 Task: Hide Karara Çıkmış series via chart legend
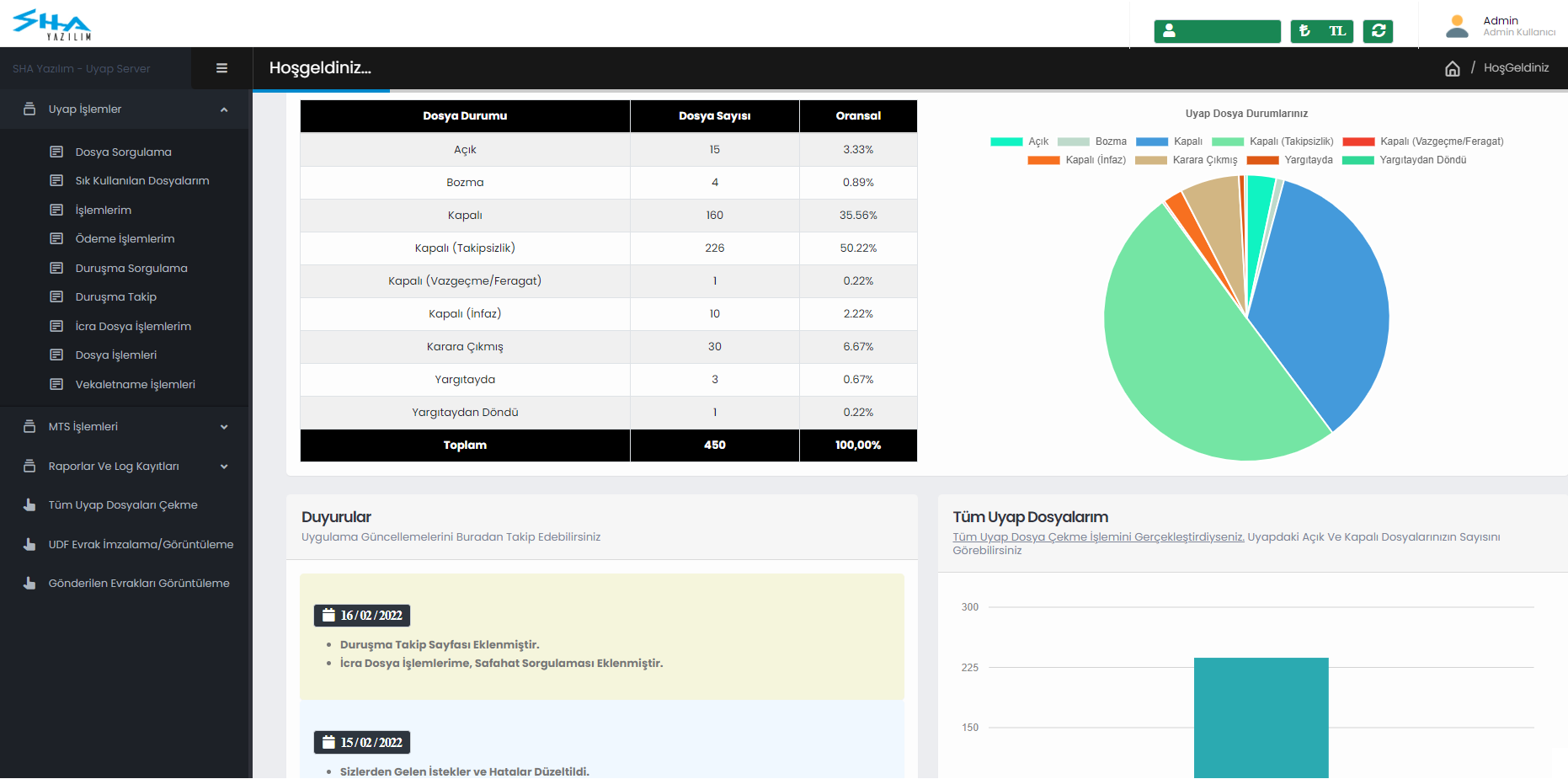tap(1187, 160)
